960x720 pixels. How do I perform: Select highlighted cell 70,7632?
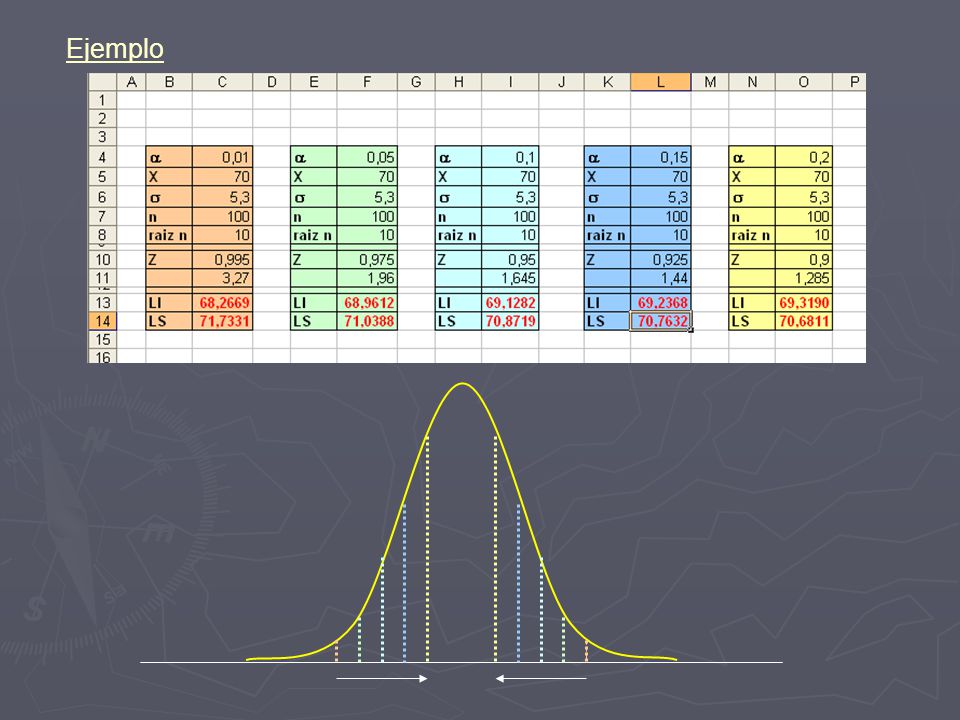(x=661, y=321)
